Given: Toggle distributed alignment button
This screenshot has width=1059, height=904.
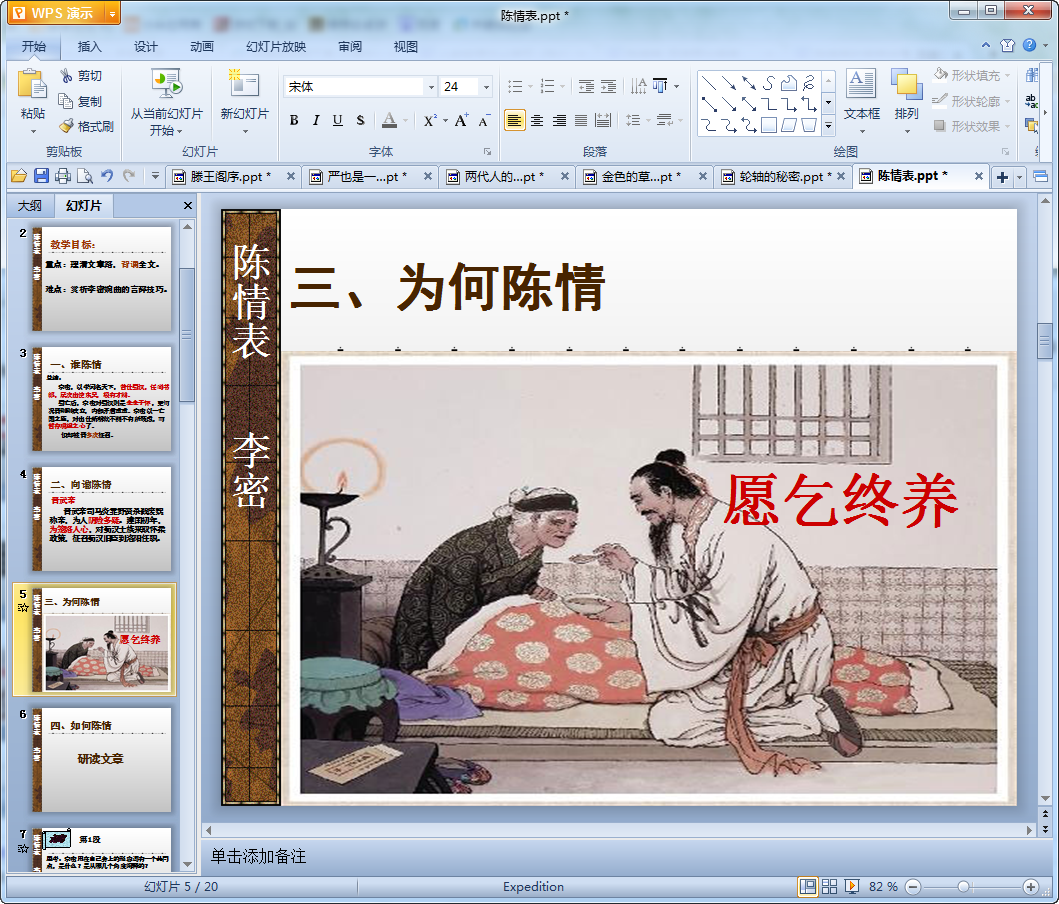Looking at the screenshot, I should tap(603, 120).
